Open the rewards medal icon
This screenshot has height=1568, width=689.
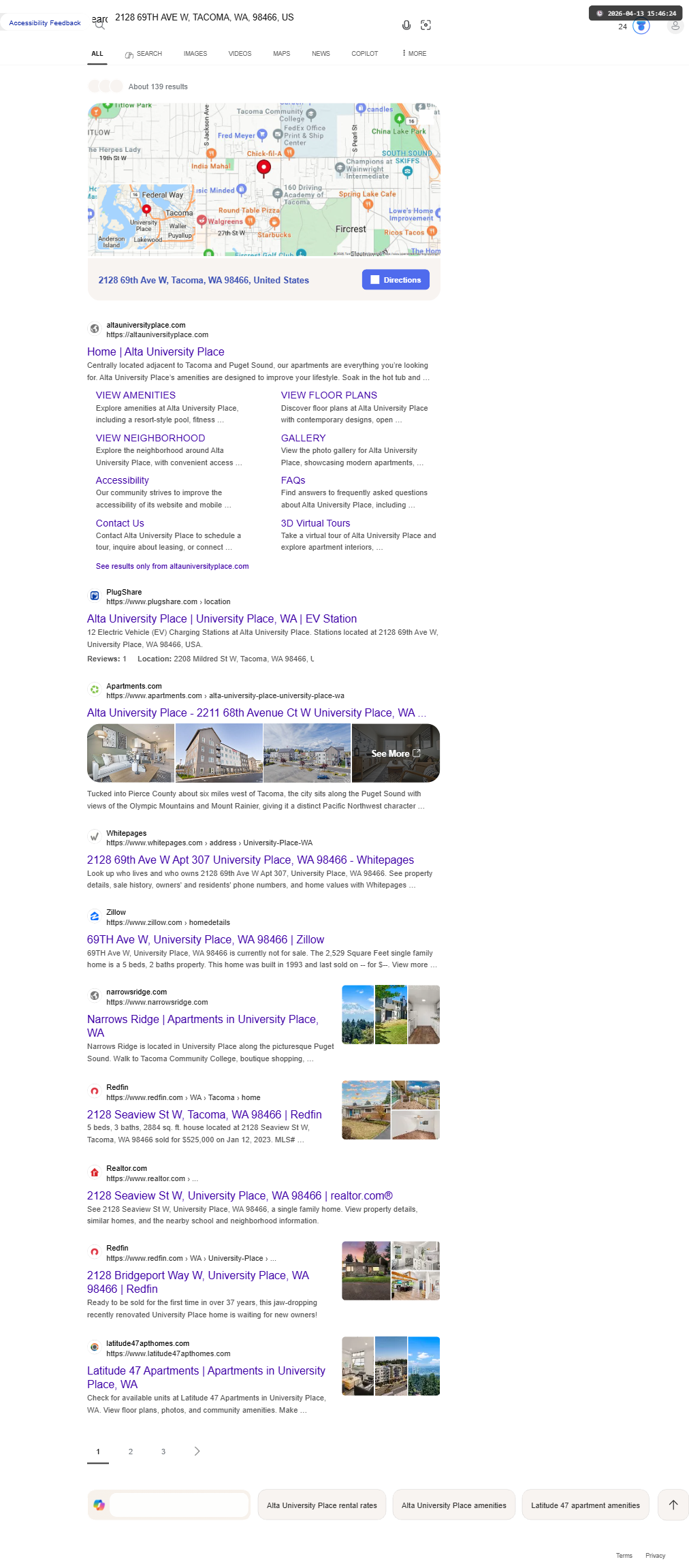(x=641, y=26)
